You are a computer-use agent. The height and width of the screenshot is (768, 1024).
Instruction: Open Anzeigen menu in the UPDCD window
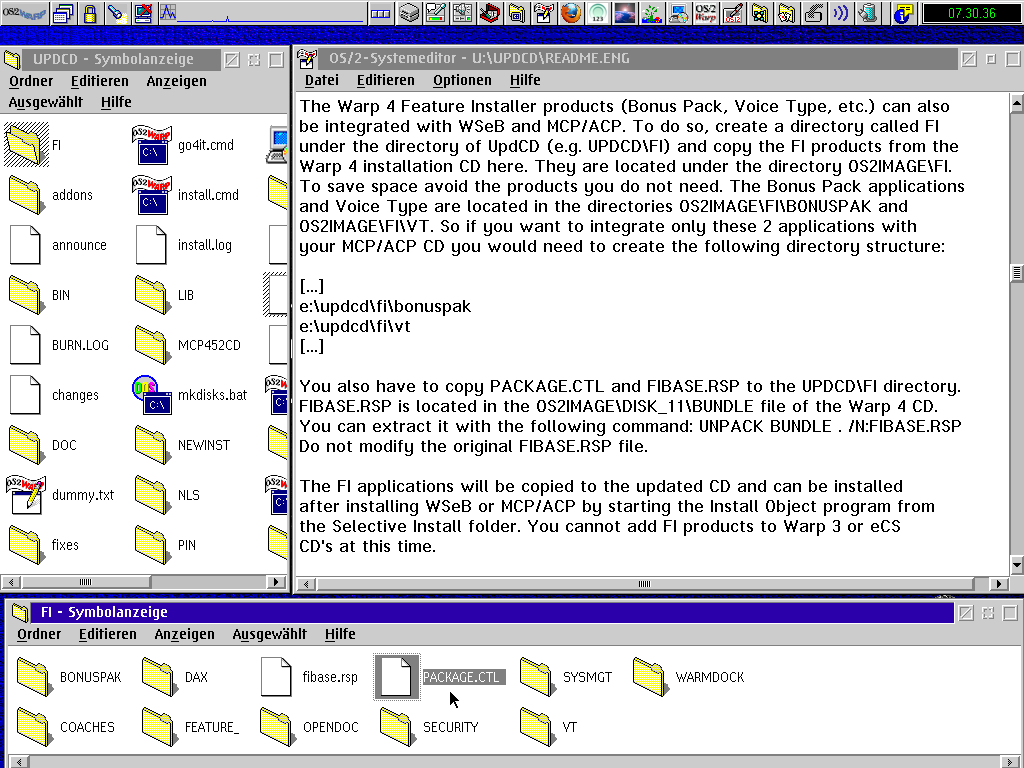pyautogui.click(x=176, y=81)
